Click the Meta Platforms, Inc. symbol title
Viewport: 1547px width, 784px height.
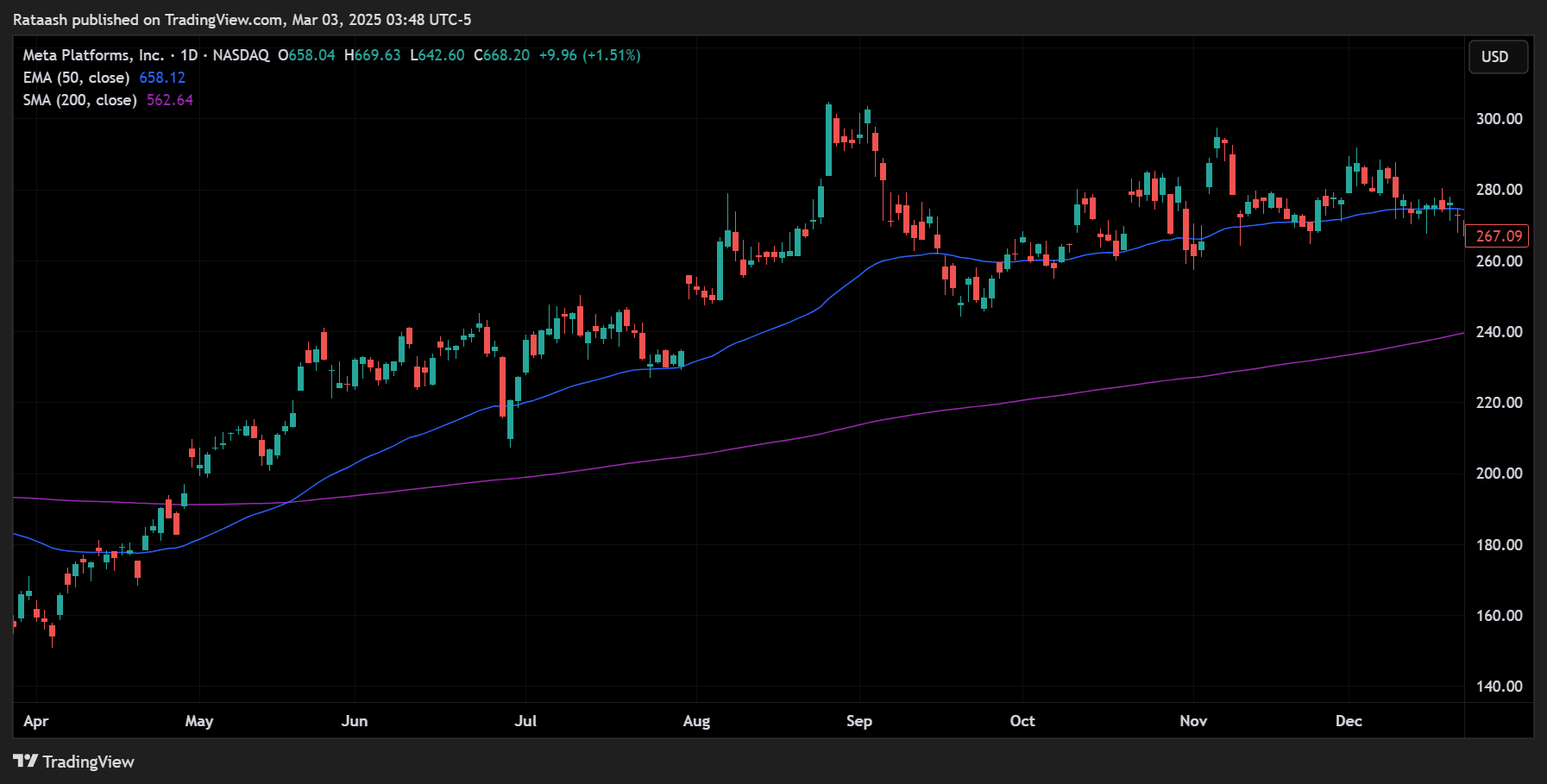(93, 55)
